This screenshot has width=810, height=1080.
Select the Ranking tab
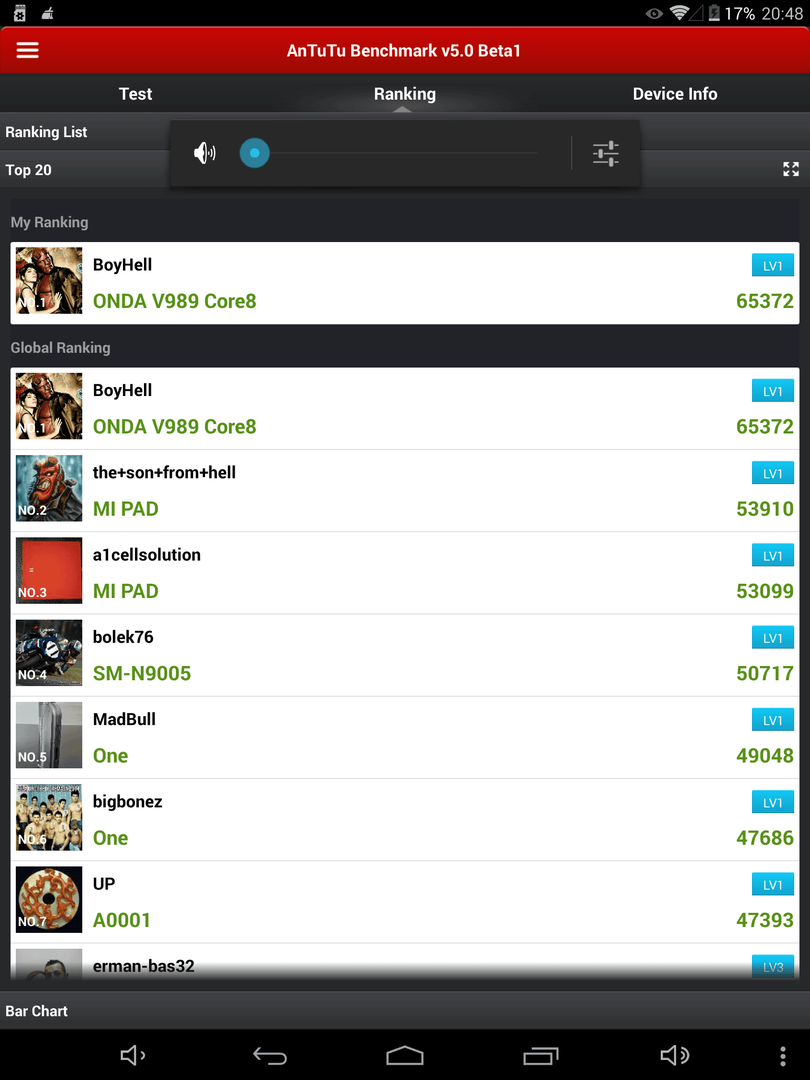pos(404,94)
